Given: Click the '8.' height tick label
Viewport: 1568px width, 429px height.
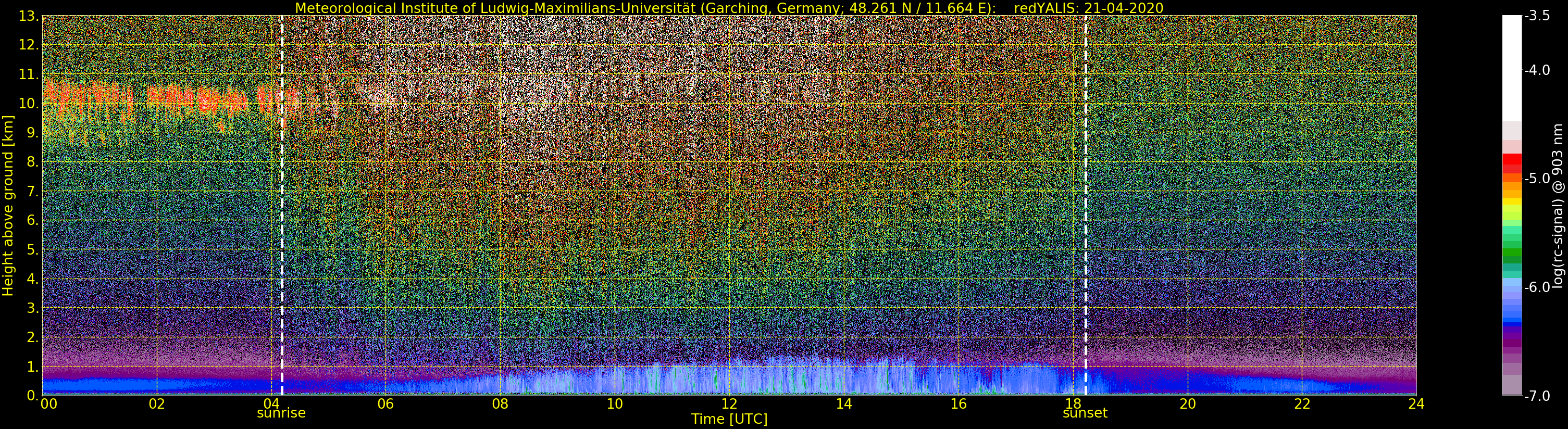Looking at the screenshot, I should point(32,162).
